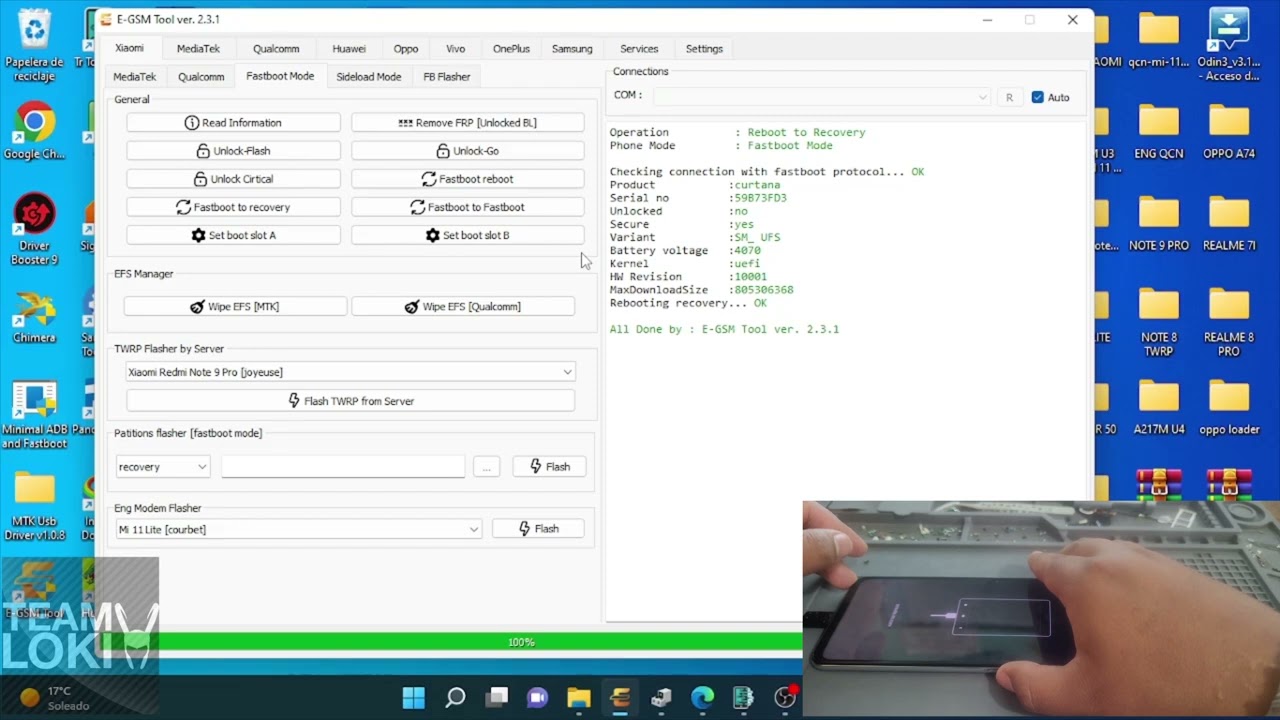The width and height of the screenshot is (1280, 720).
Task: Click the browse '...' file button
Action: click(x=487, y=467)
